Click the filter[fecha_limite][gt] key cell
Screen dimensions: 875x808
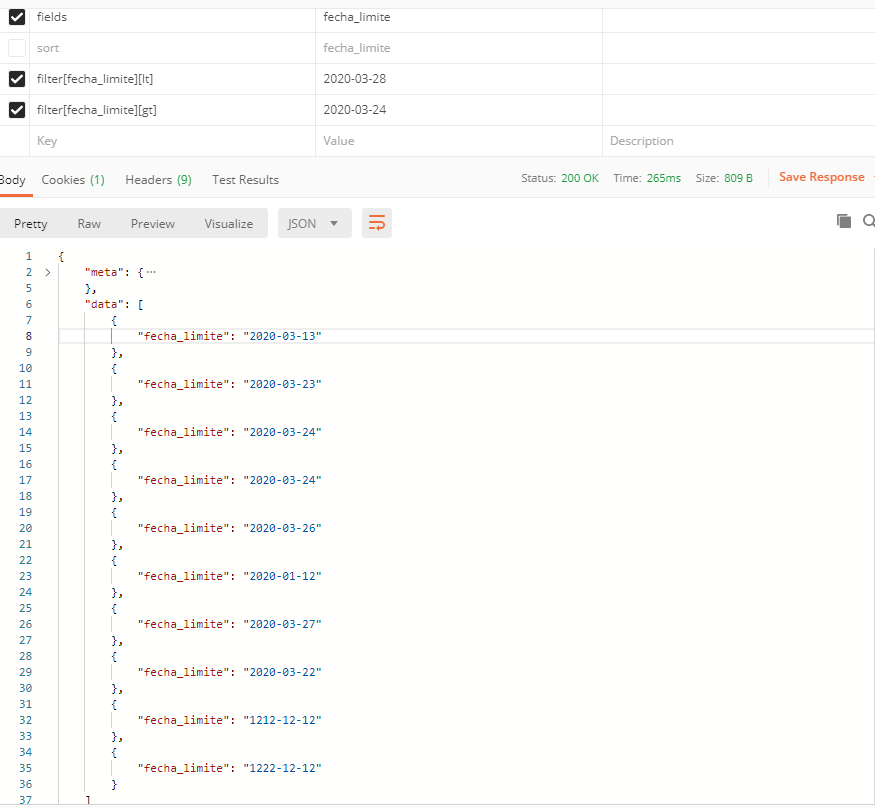tap(172, 110)
